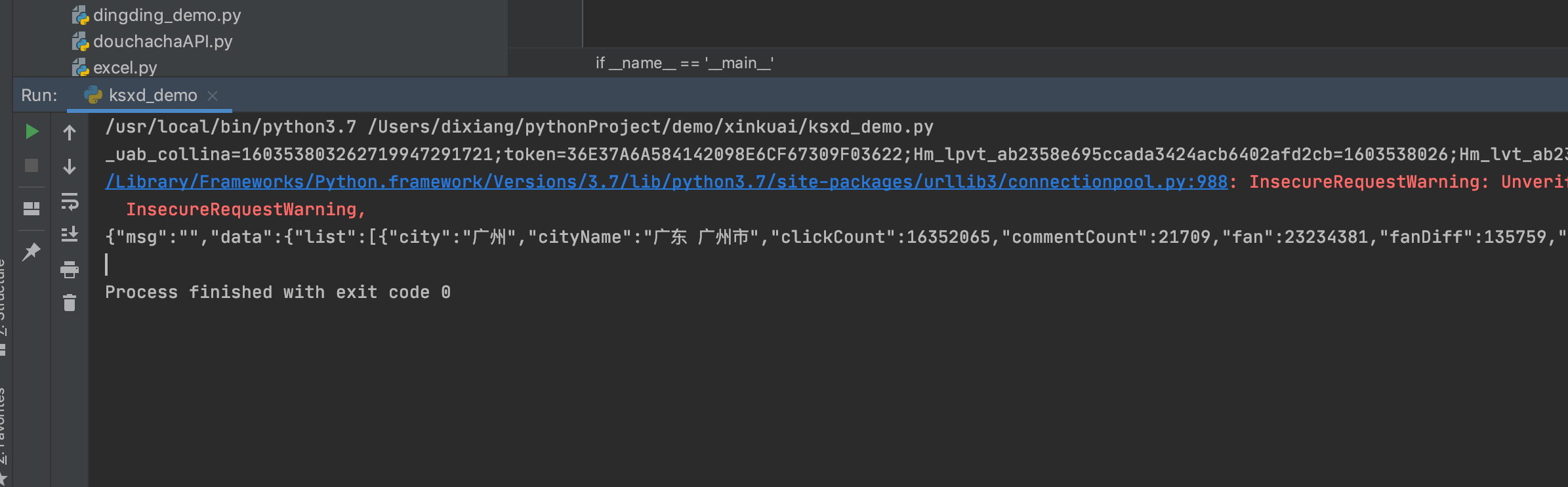This screenshot has height=487, width=1568.
Task: Toggle Soft-Wrap in Run console
Action: (x=70, y=201)
